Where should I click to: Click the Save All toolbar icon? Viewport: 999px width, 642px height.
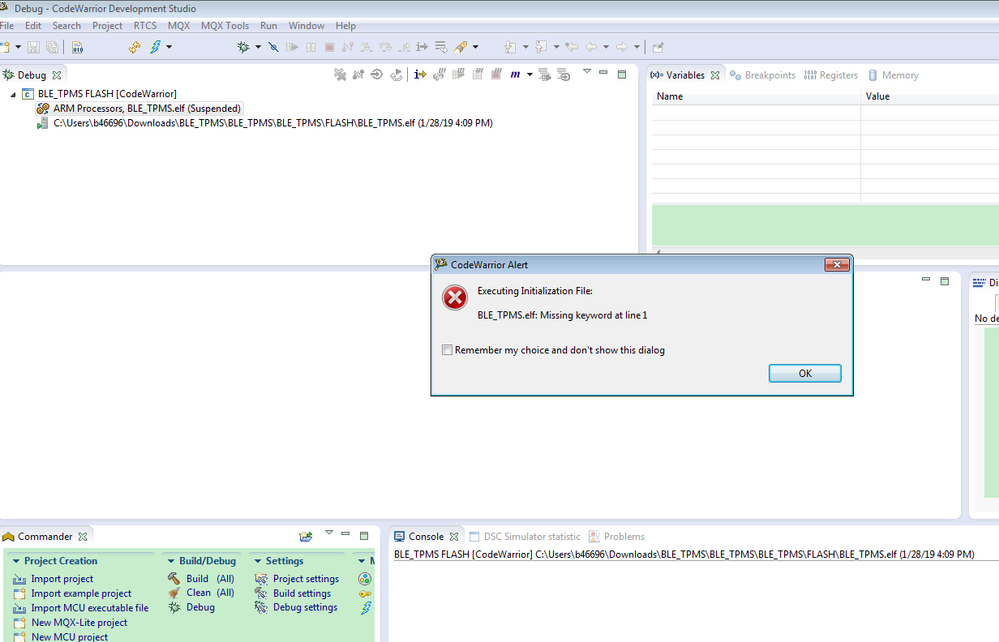coord(53,47)
